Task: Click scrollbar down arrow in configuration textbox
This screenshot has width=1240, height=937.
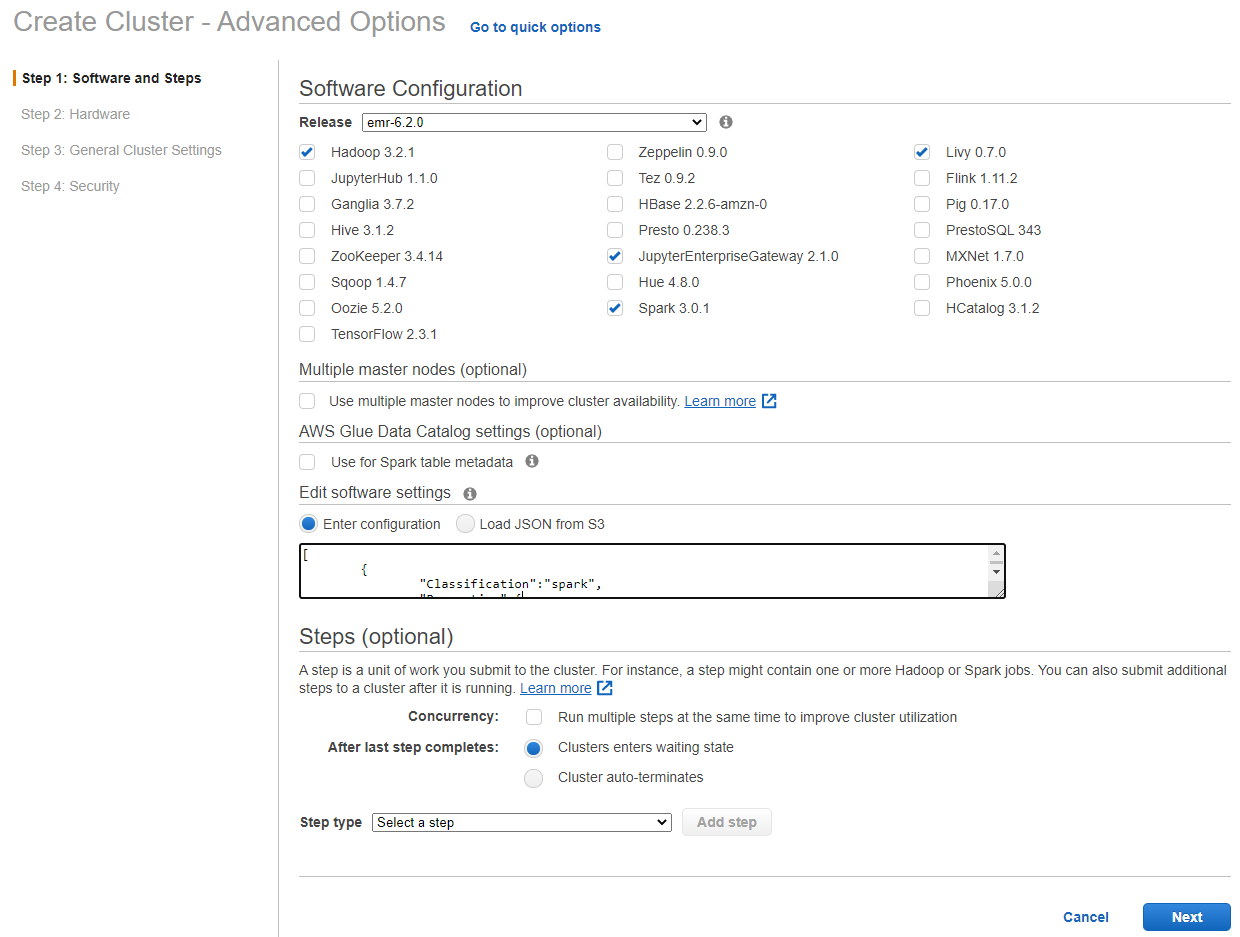Action: click(x=996, y=572)
